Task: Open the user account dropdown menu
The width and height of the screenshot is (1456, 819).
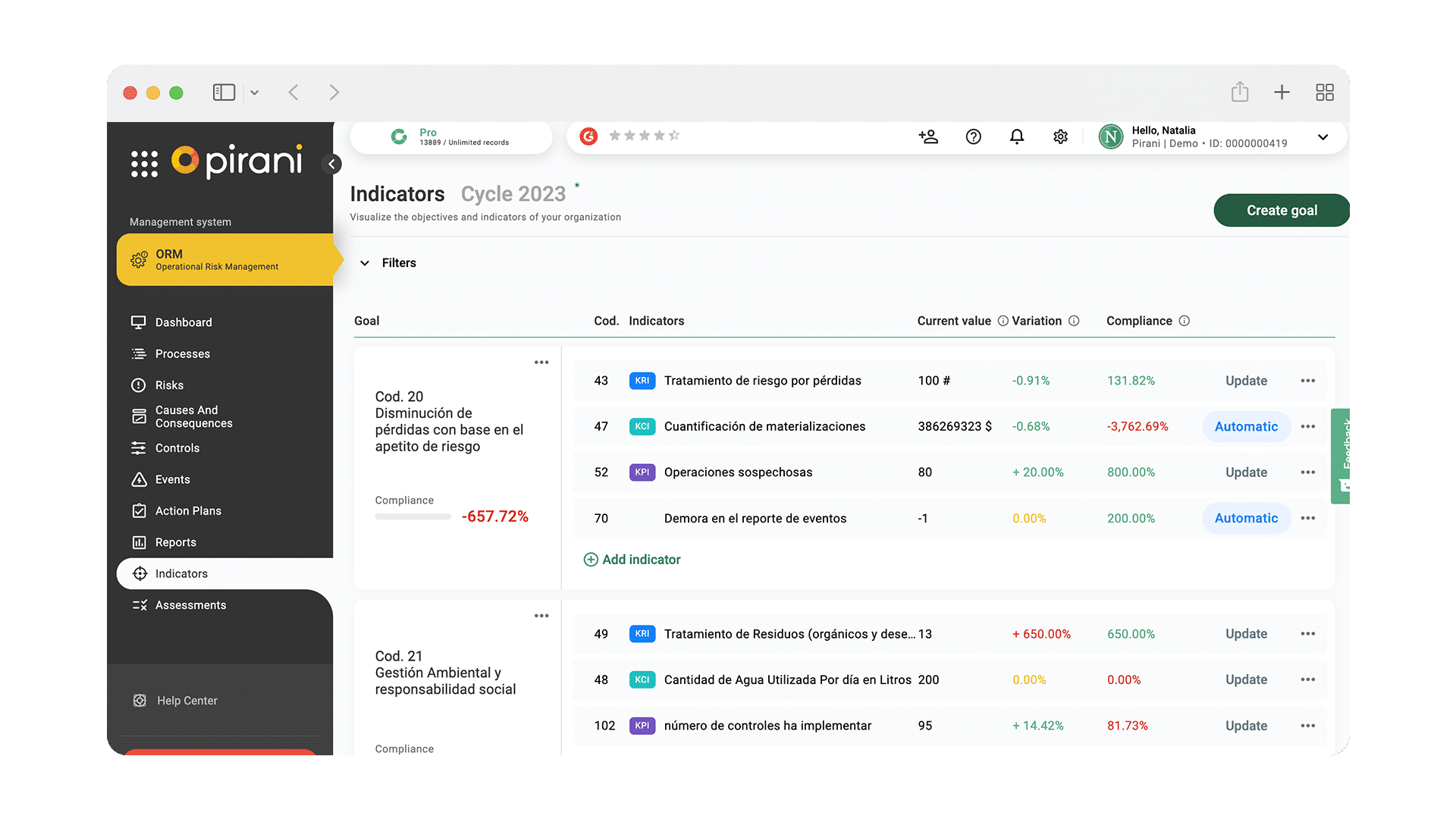Action: coord(1323,137)
